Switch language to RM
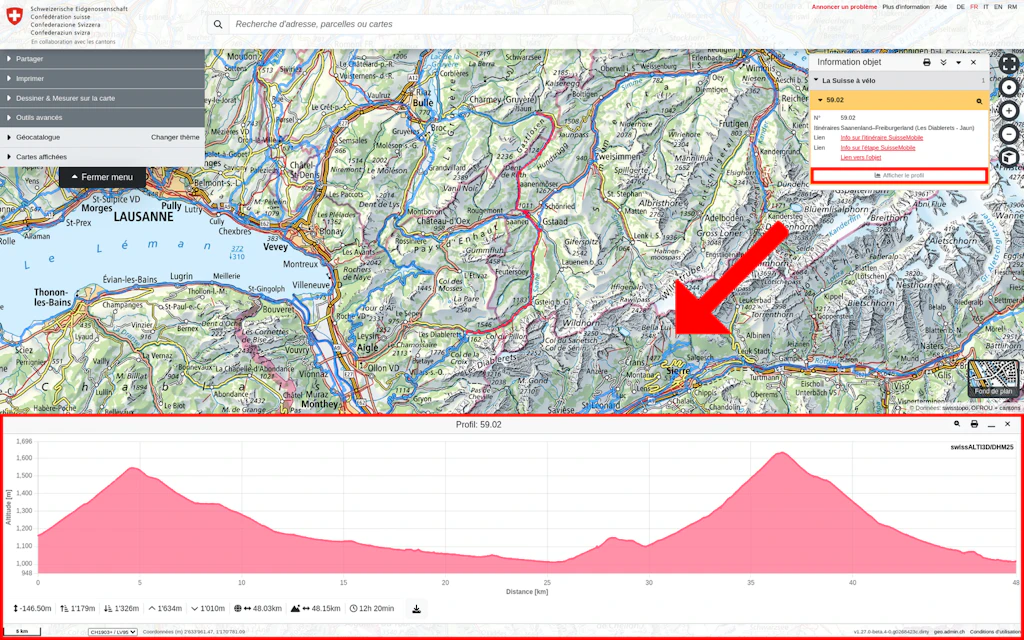Image resolution: width=1024 pixels, height=640 pixels. pyautogui.click(x=1012, y=7)
